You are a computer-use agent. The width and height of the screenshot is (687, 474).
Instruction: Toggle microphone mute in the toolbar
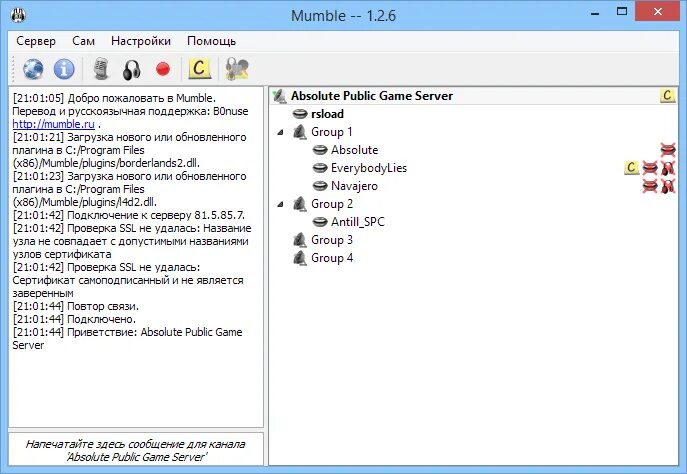101,69
